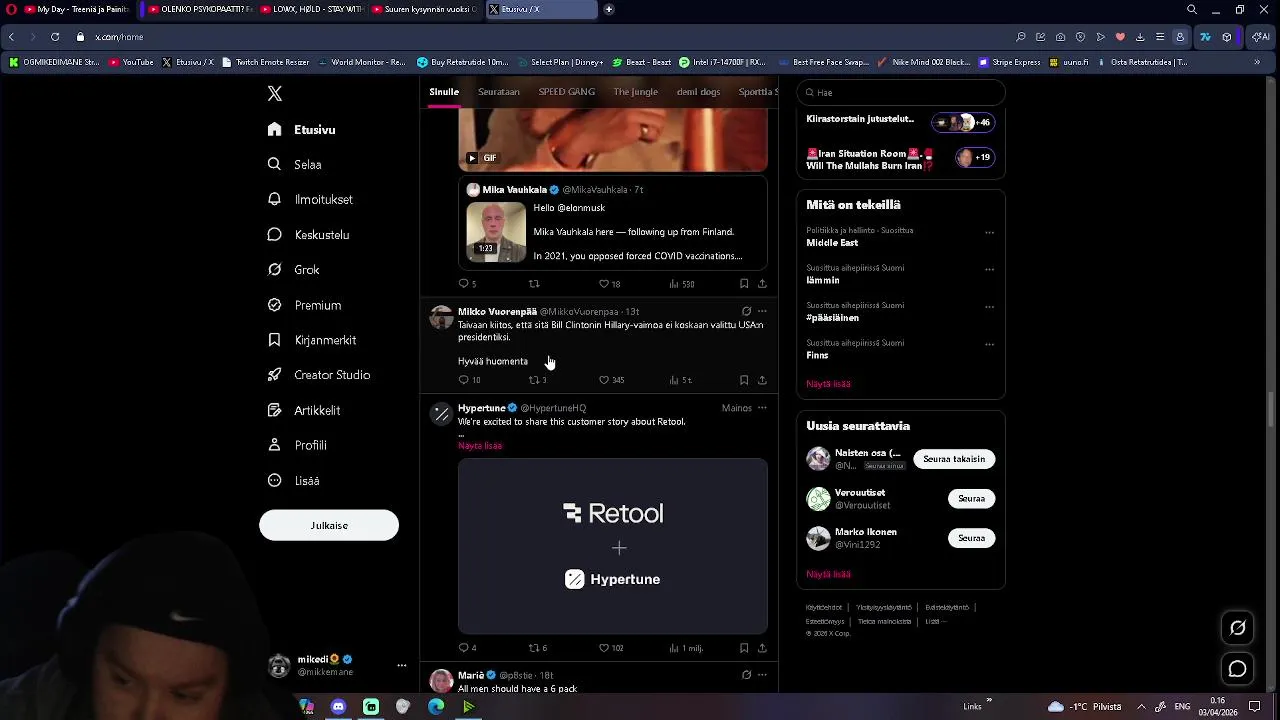1280x720 pixels.
Task: Bookmark the Hypertune post
Action: point(743,648)
